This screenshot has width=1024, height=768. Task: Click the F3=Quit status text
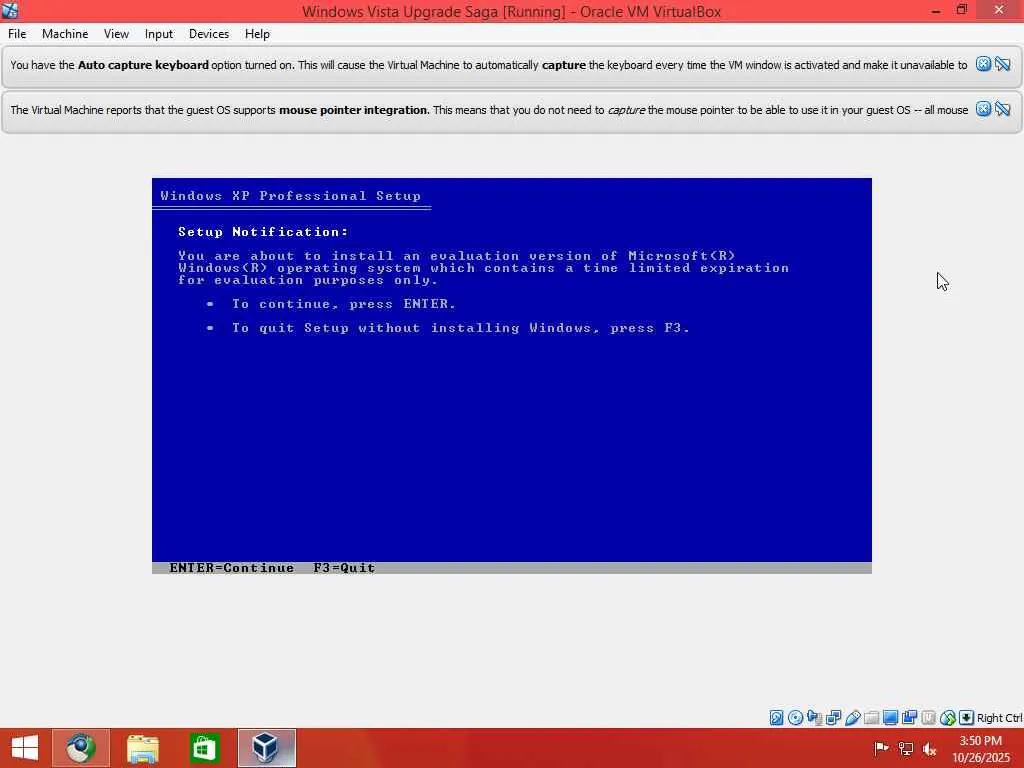coord(344,568)
